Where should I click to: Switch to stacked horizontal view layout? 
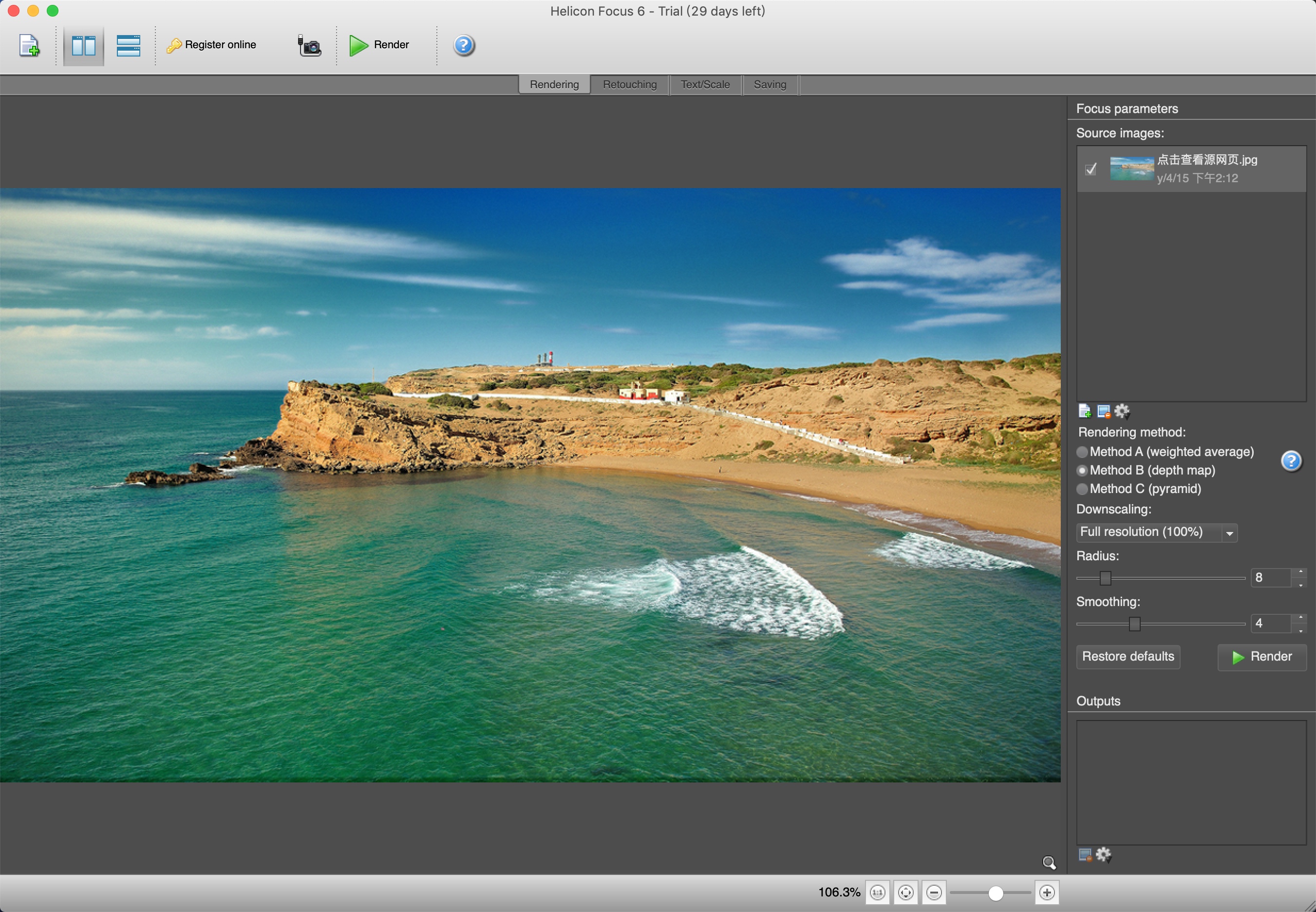pos(128,45)
